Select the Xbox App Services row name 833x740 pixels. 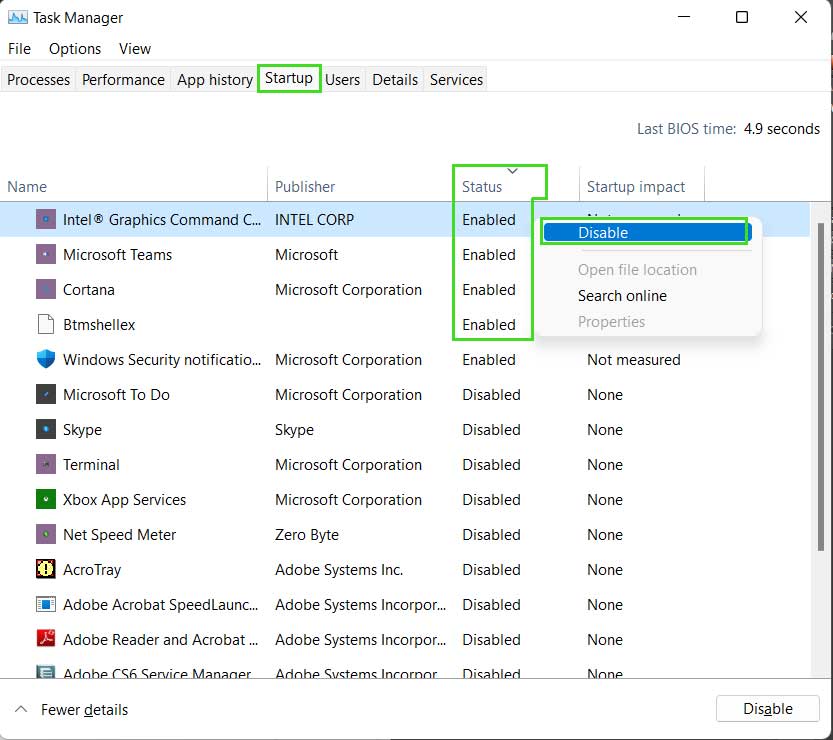[x=124, y=500]
